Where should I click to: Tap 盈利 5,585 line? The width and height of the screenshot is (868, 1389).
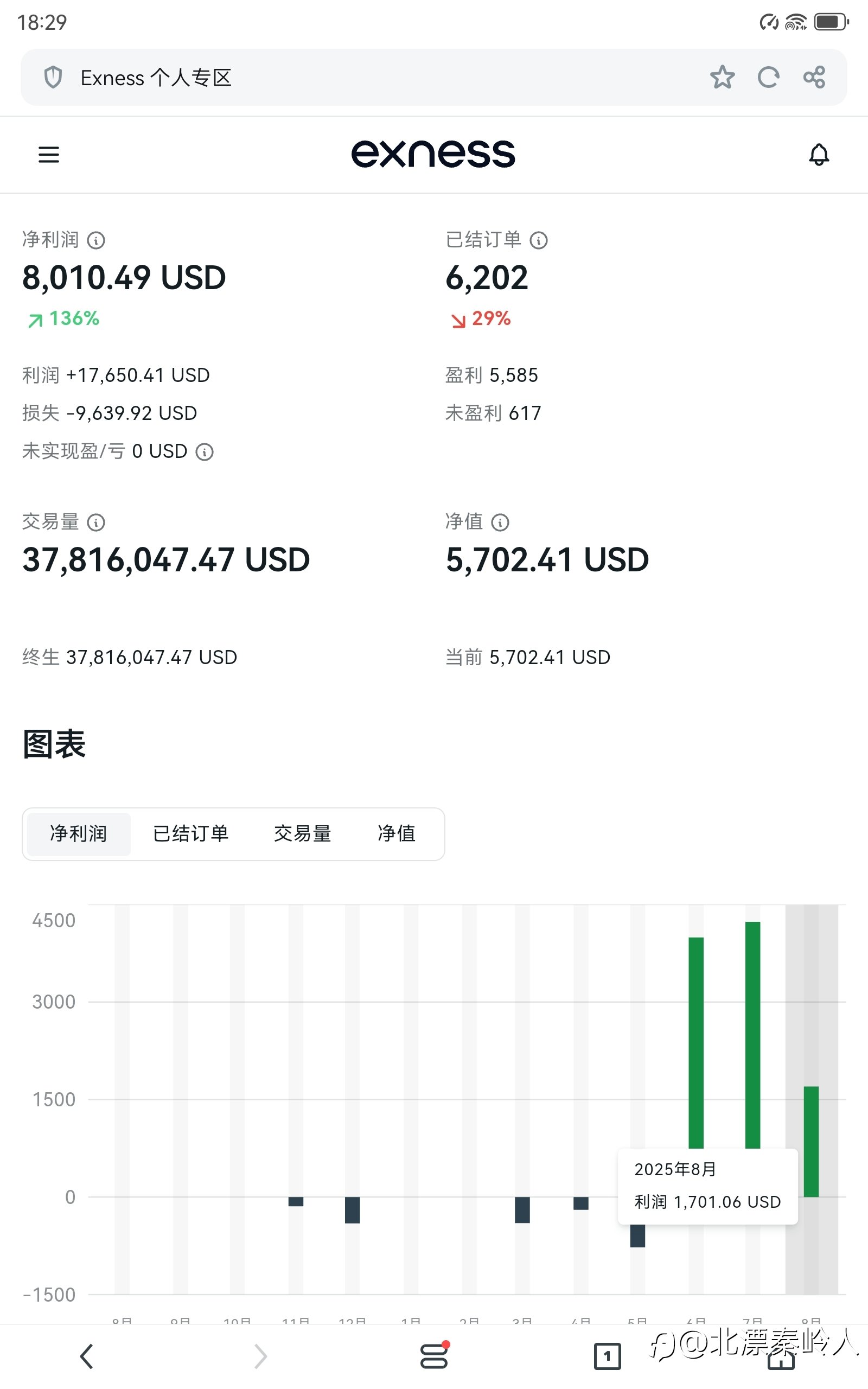click(x=492, y=375)
